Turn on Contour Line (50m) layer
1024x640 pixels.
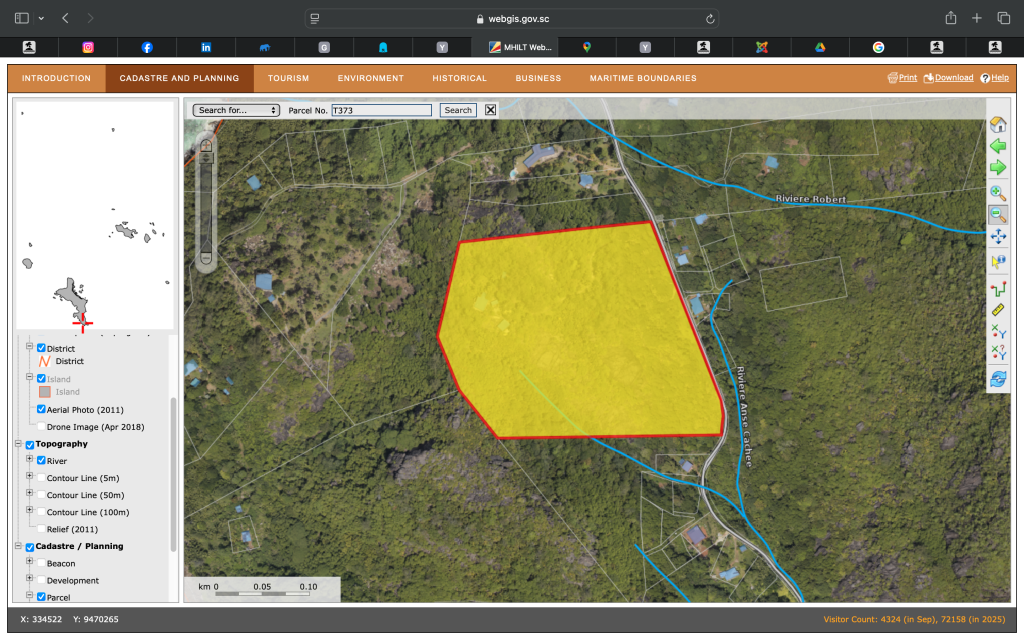click(x=41, y=495)
